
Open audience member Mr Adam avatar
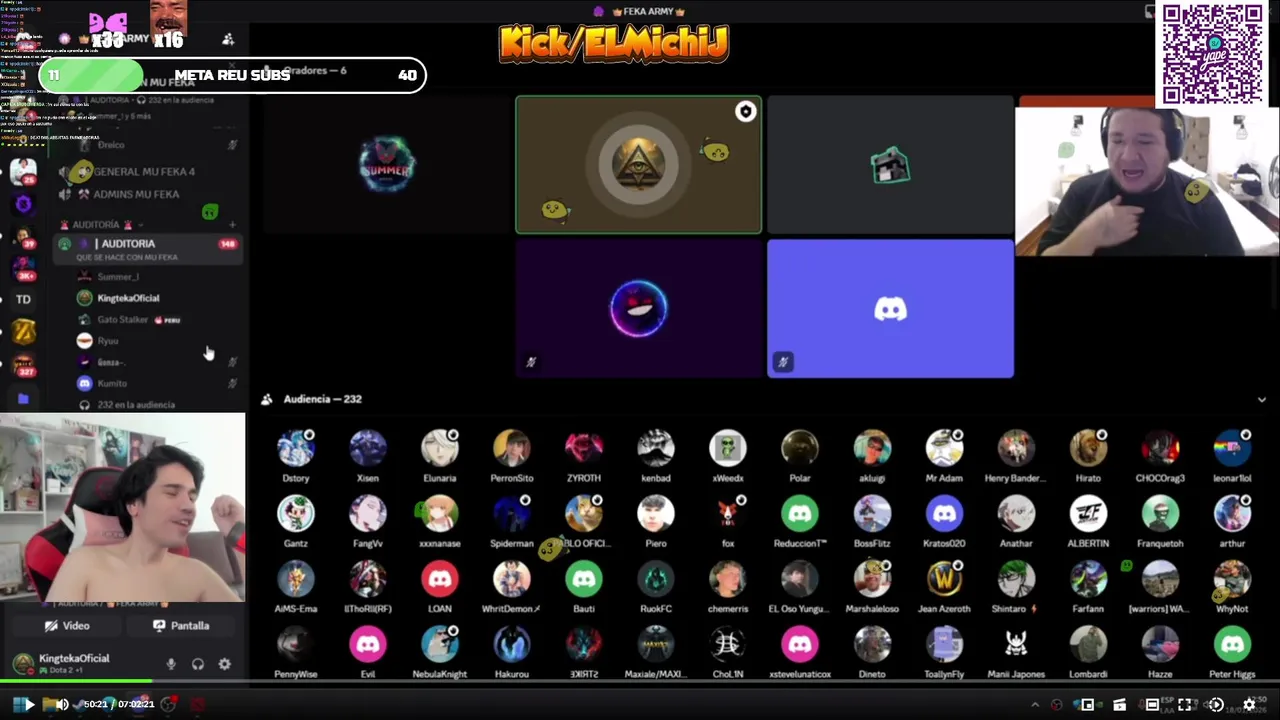(944, 449)
